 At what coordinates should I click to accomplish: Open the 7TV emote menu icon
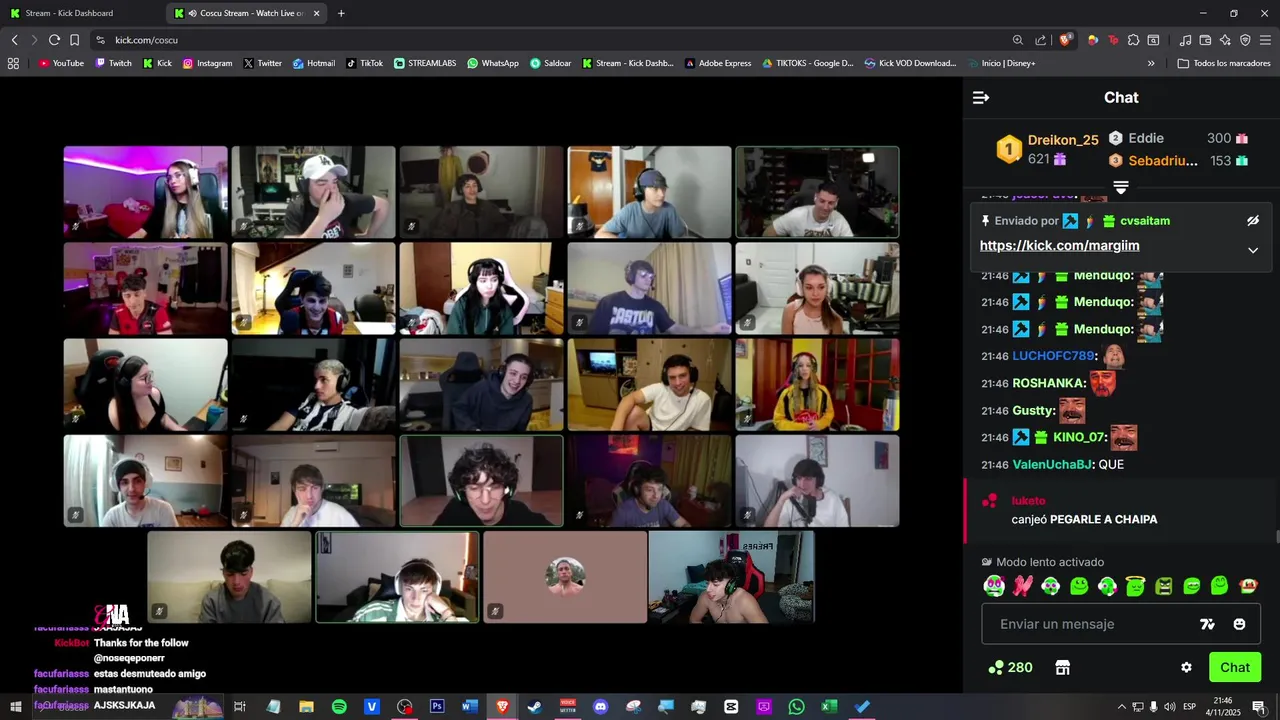click(1207, 624)
